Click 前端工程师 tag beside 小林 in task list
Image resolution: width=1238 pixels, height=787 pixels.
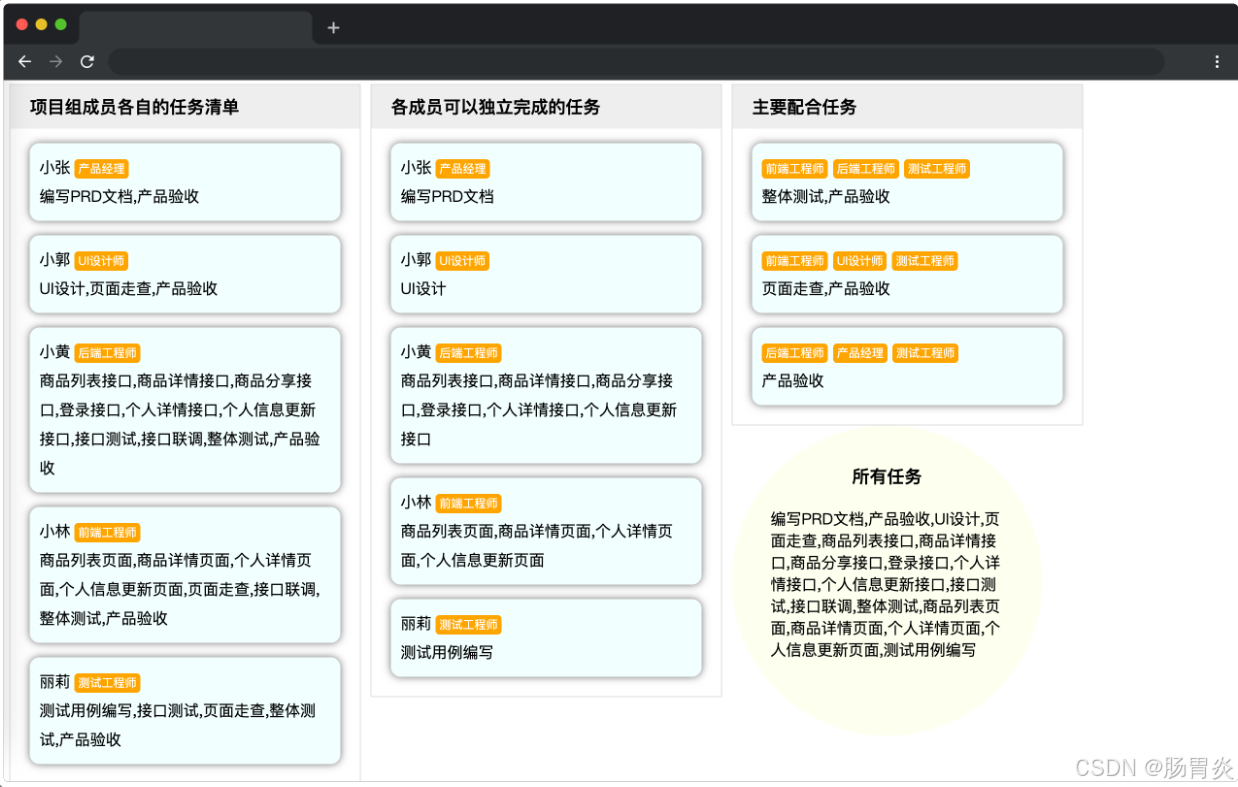point(107,533)
